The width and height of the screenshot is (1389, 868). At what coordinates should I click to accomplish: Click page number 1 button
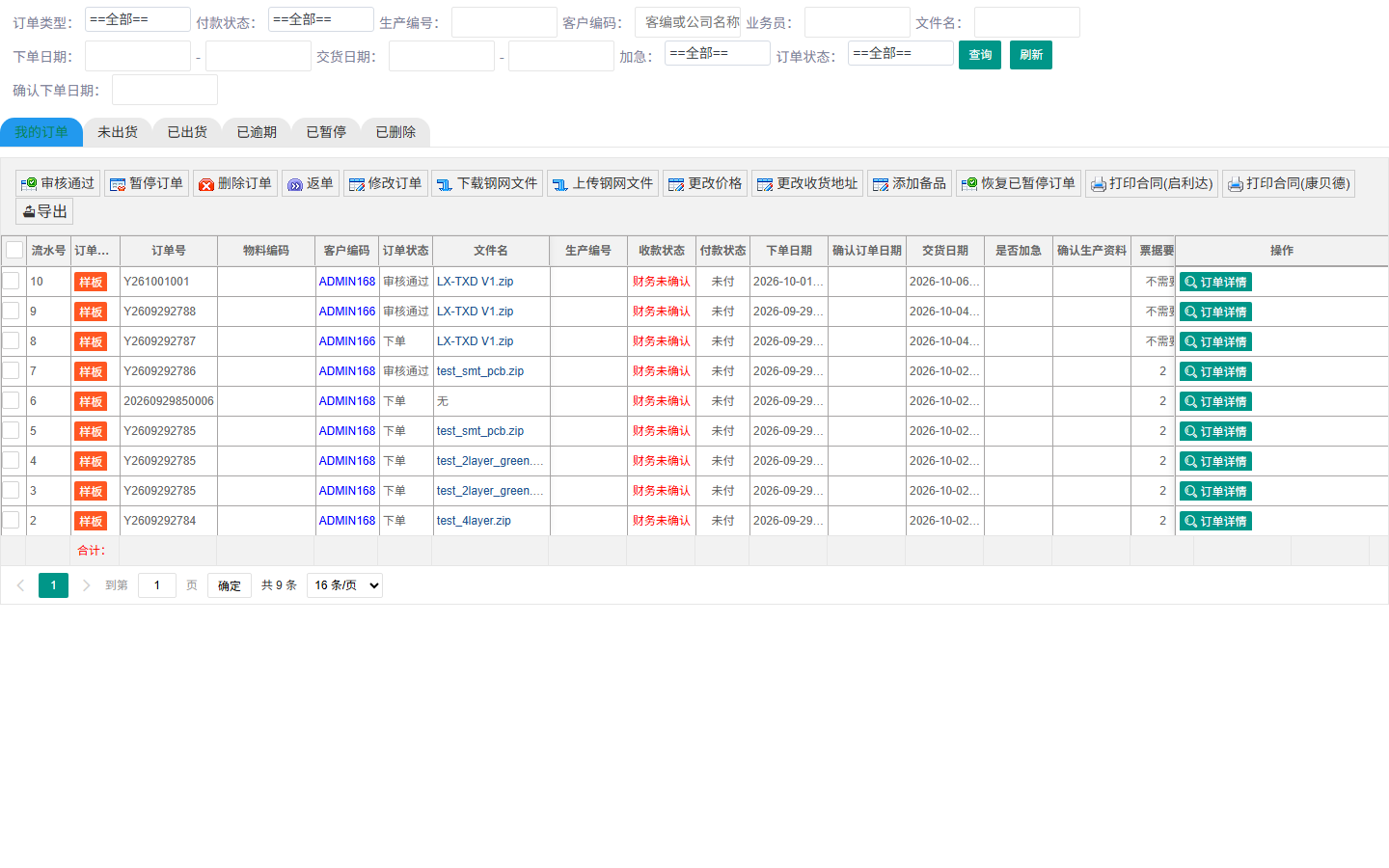click(x=53, y=585)
